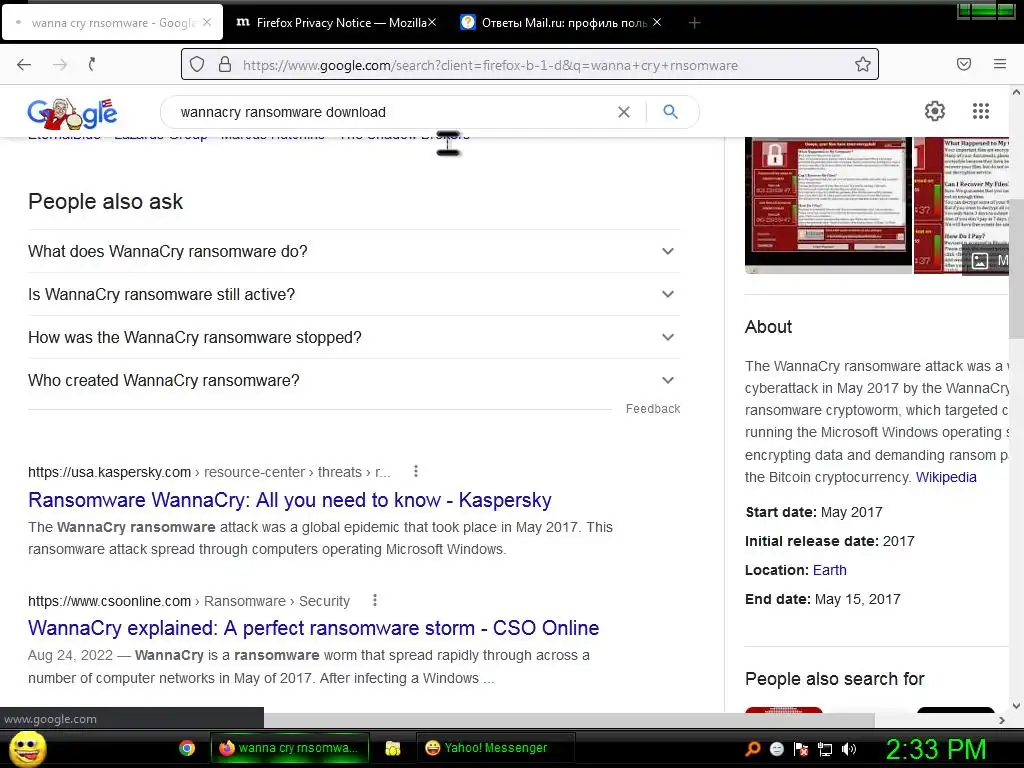
Task: Open options dots for Kaspersky result
Action: 416,471
